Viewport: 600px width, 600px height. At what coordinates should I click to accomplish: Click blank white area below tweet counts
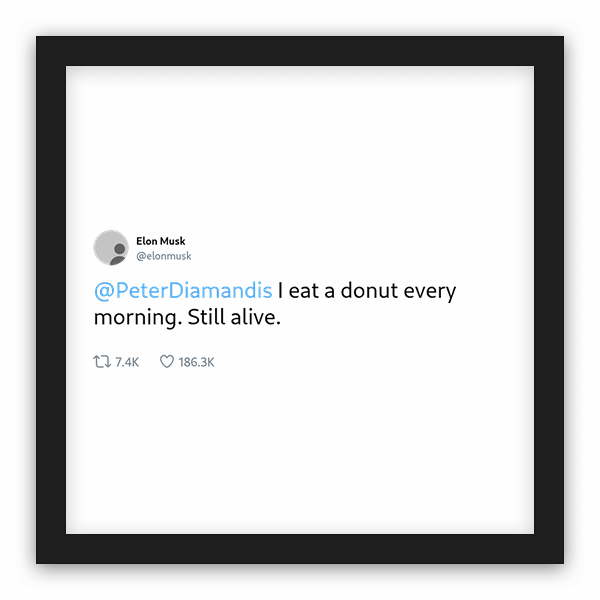300,452
